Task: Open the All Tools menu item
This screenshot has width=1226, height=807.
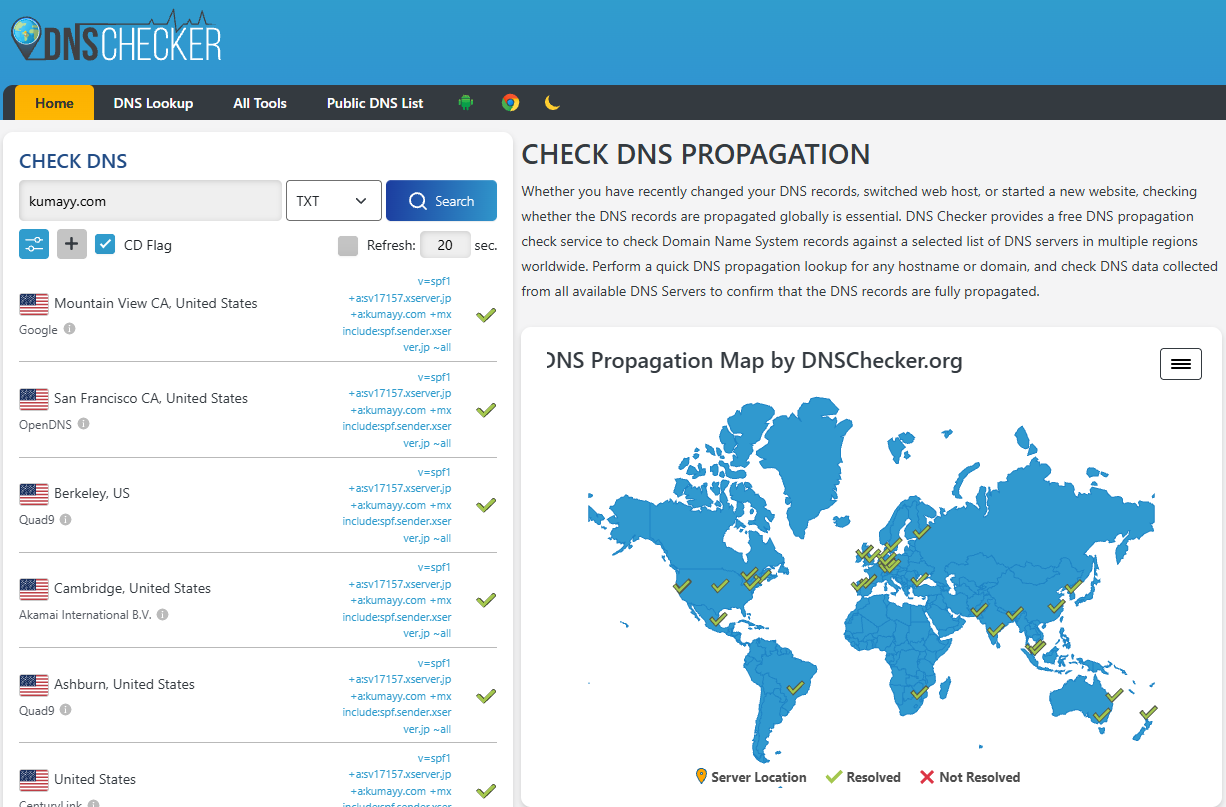Action: [260, 103]
